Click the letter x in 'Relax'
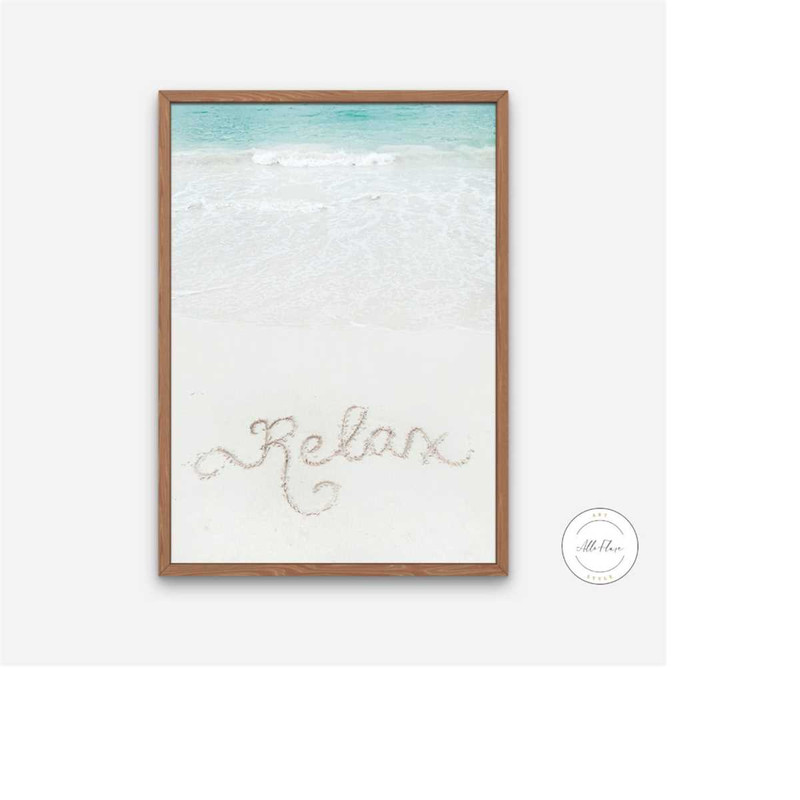The height and width of the screenshot is (800, 800). [x=431, y=446]
